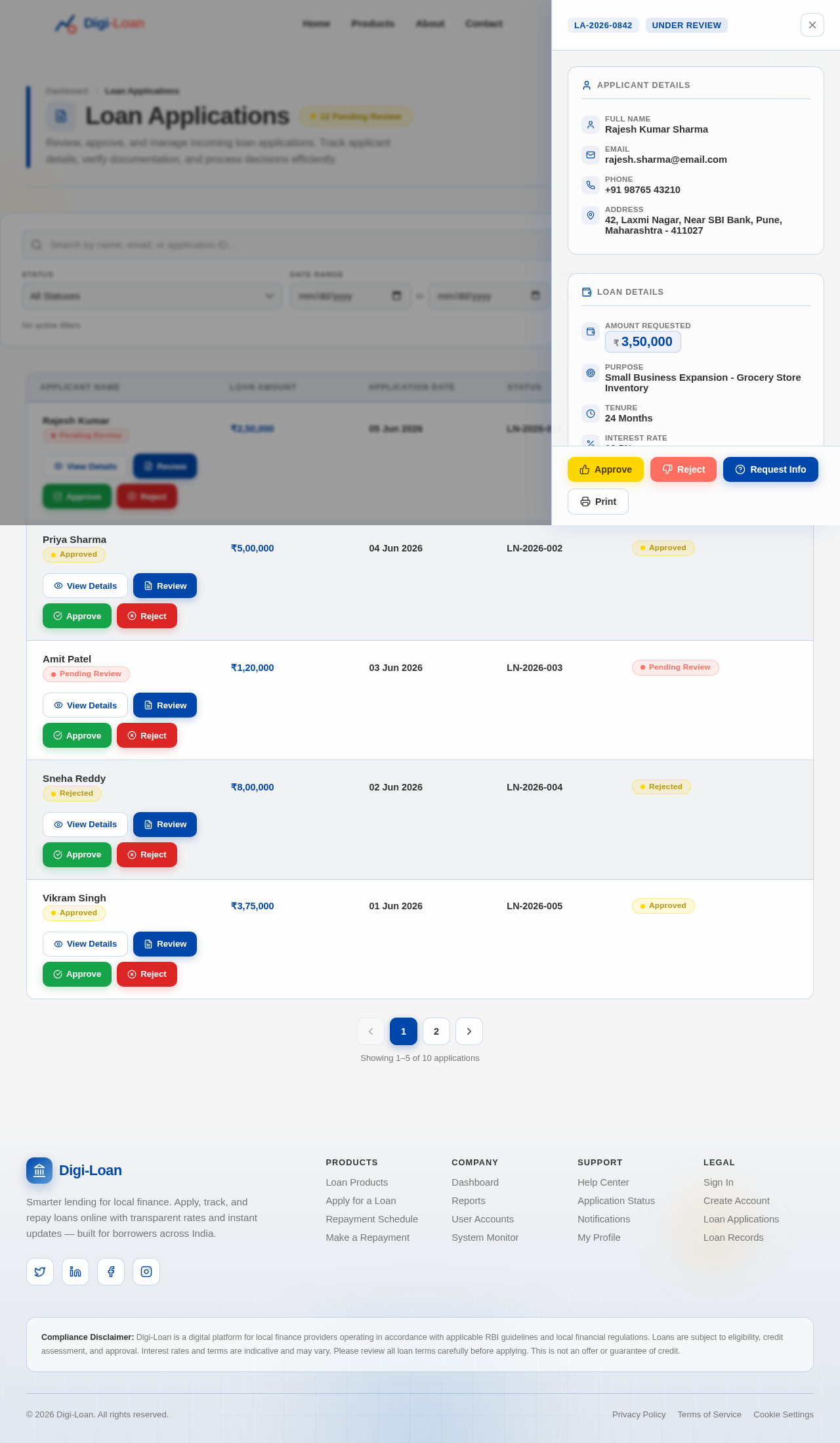Open the Instagram social link
840x1443 pixels.
pyautogui.click(x=146, y=1272)
